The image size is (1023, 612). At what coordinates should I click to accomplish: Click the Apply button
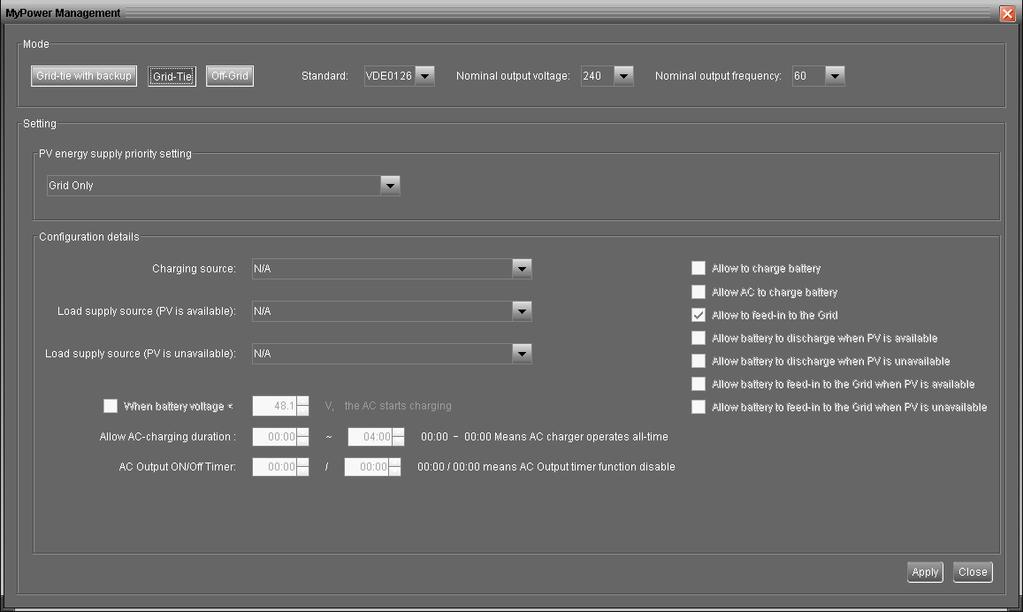(925, 572)
